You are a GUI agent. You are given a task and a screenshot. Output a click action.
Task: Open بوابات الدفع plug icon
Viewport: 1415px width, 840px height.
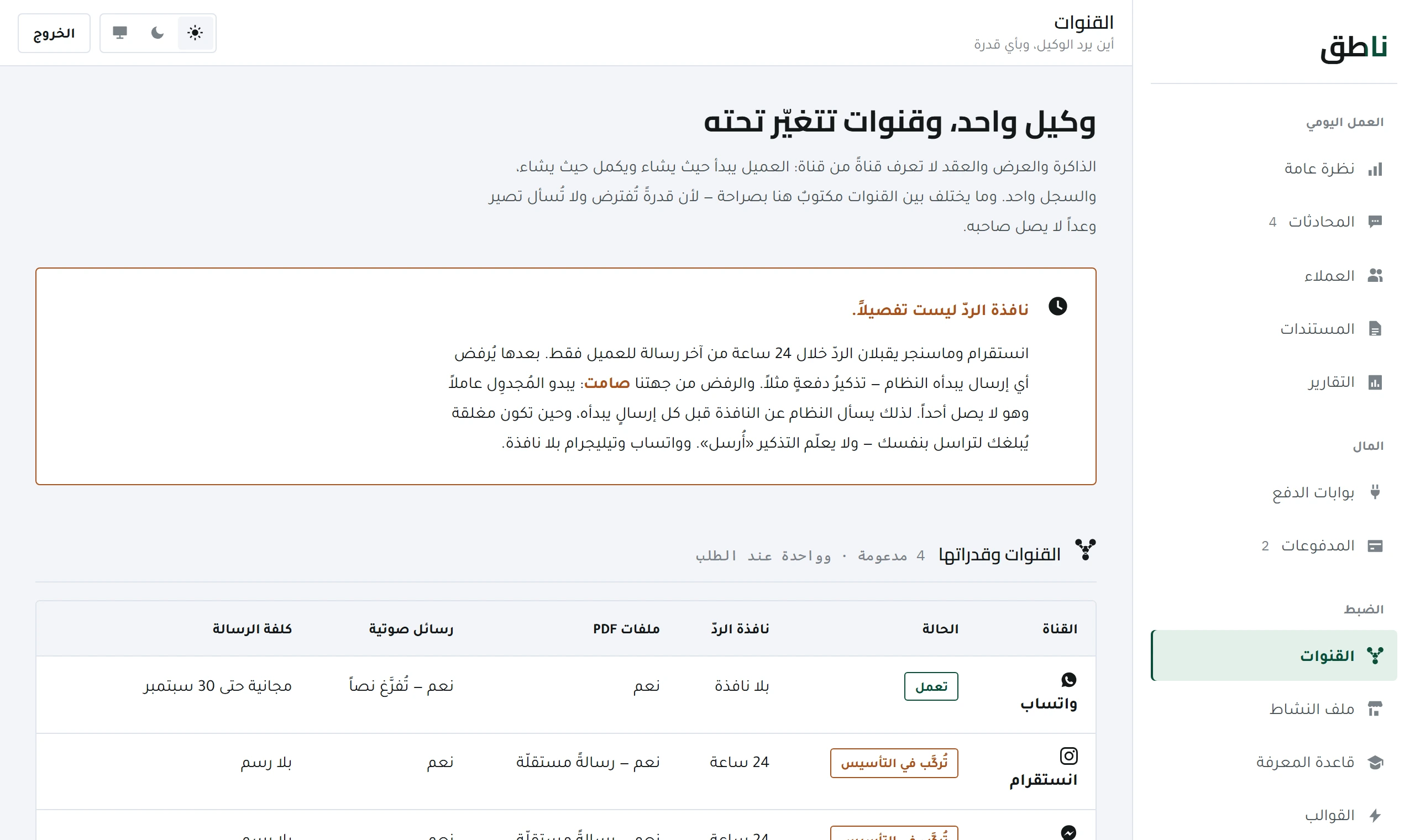click(x=1375, y=492)
